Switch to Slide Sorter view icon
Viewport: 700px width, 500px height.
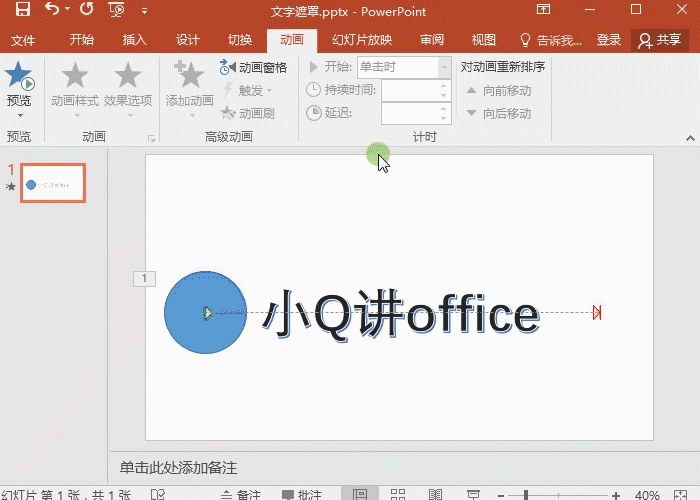[x=398, y=494]
